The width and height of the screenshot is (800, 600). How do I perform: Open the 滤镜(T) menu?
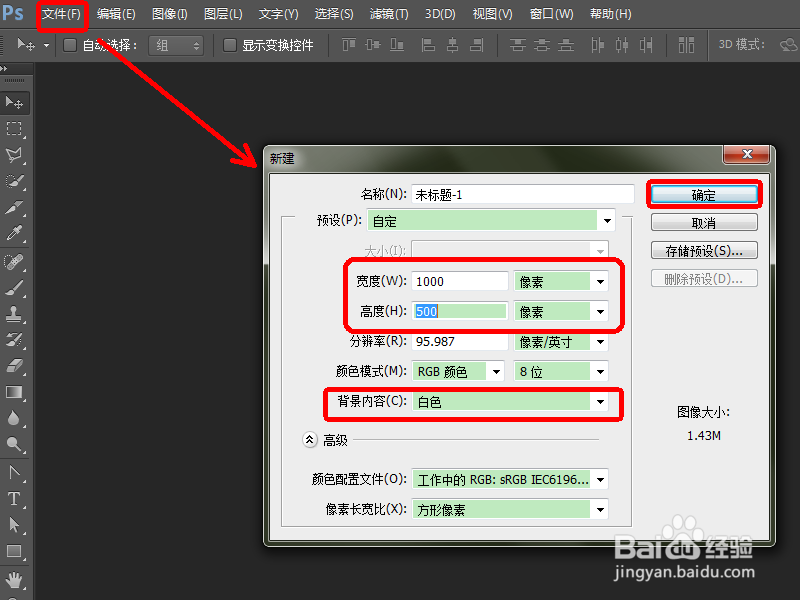click(x=389, y=14)
